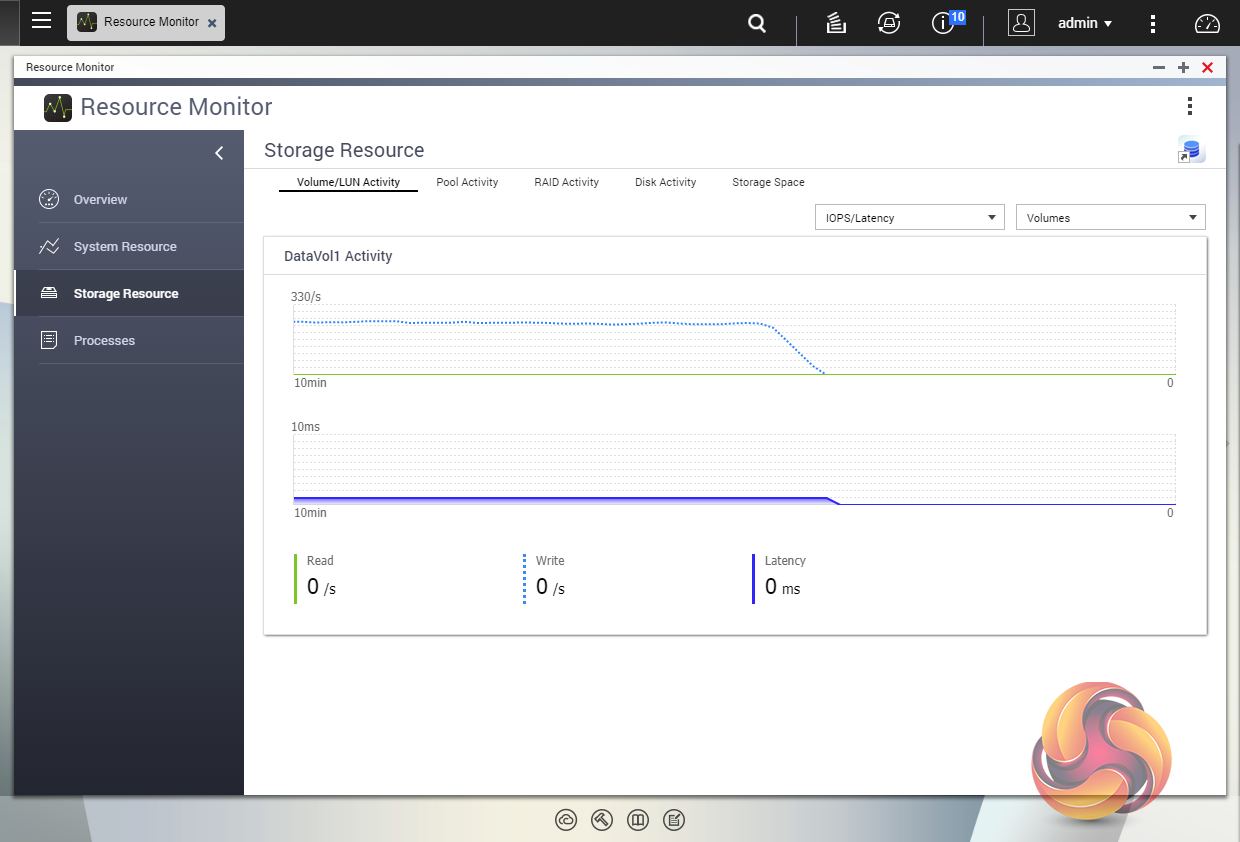Open the main hamburger menu
The height and width of the screenshot is (842, 1240).
point(41,21)
